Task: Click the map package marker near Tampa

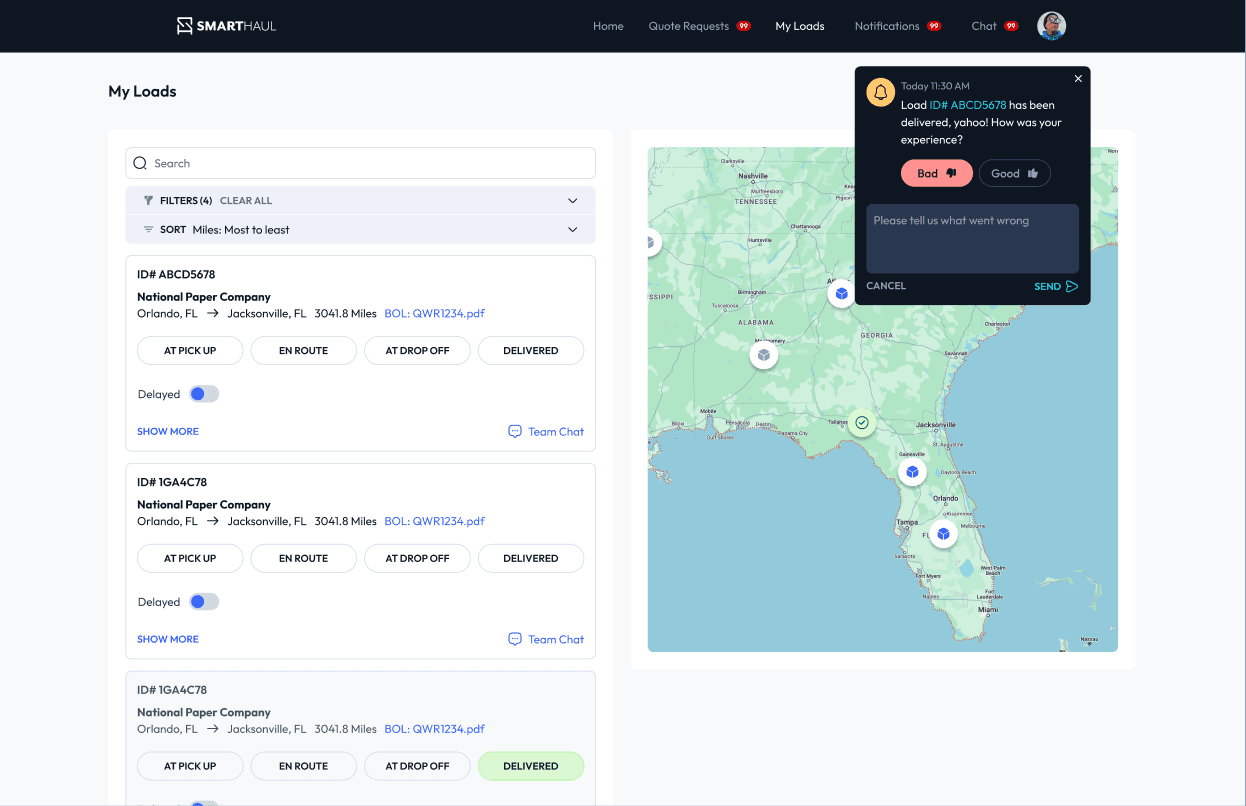Action: coord(942,534)
